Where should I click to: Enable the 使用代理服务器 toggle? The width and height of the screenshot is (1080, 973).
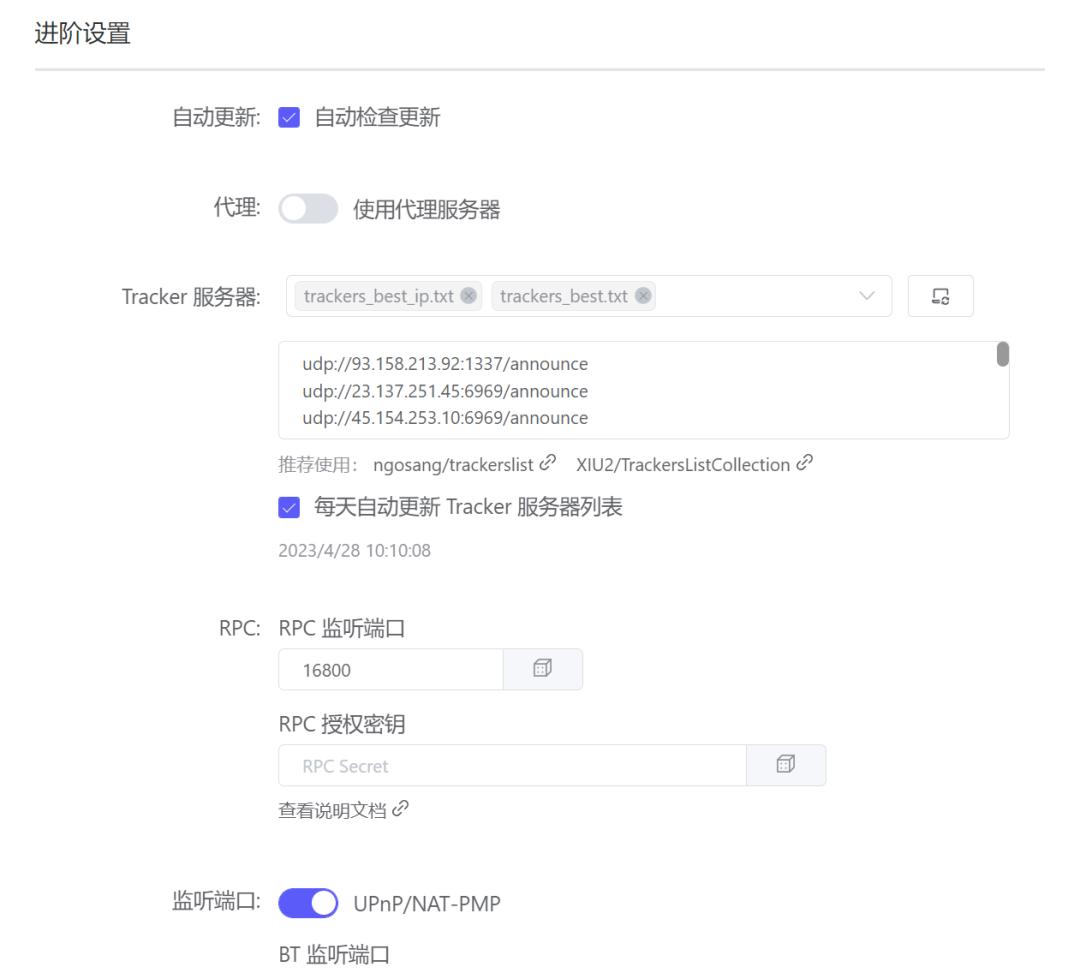[x=307, y=208]
